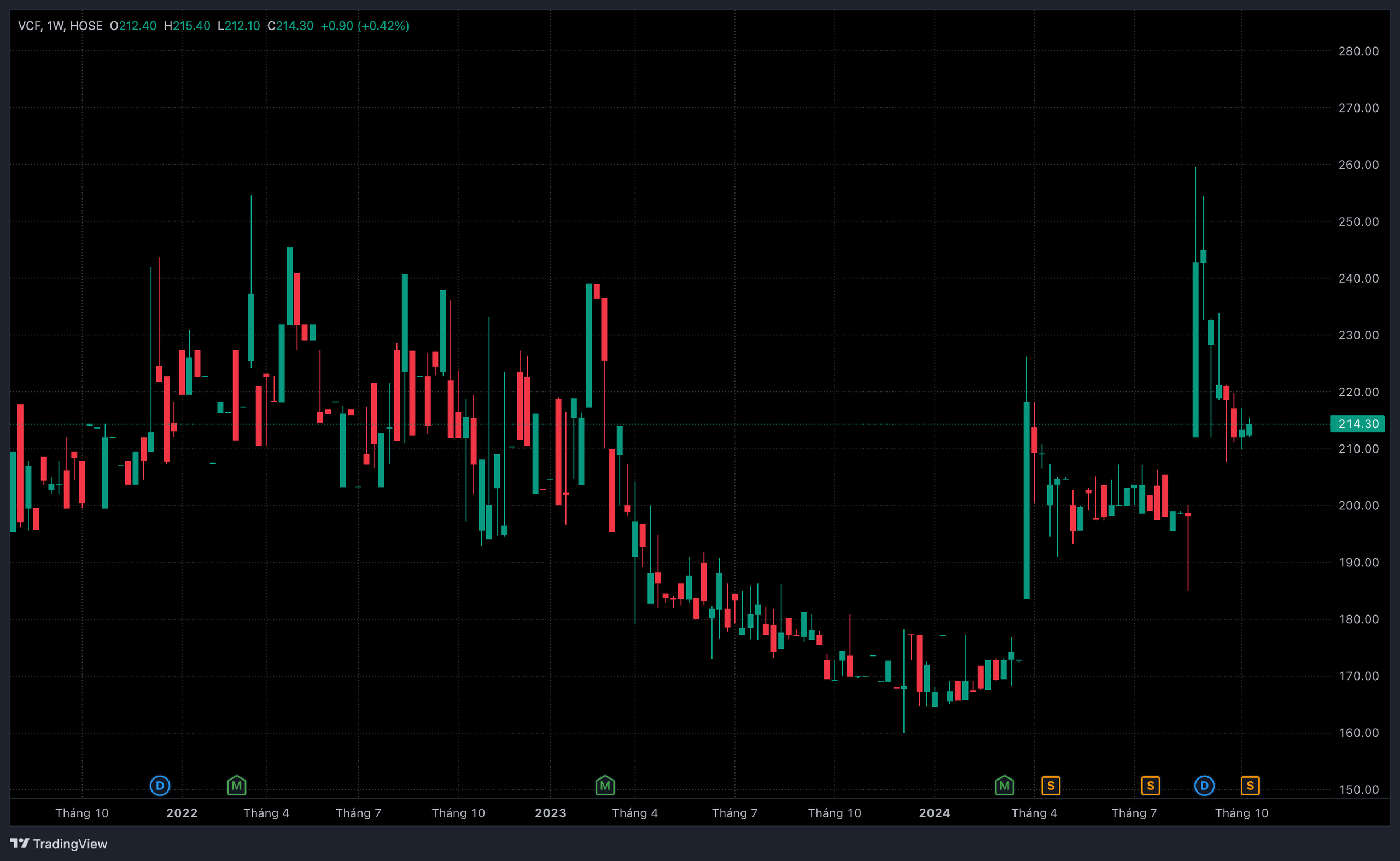Click the 250.00 price axis label
The image size is (1400, 861).
pyautogui.click(x=1358, y=221)
